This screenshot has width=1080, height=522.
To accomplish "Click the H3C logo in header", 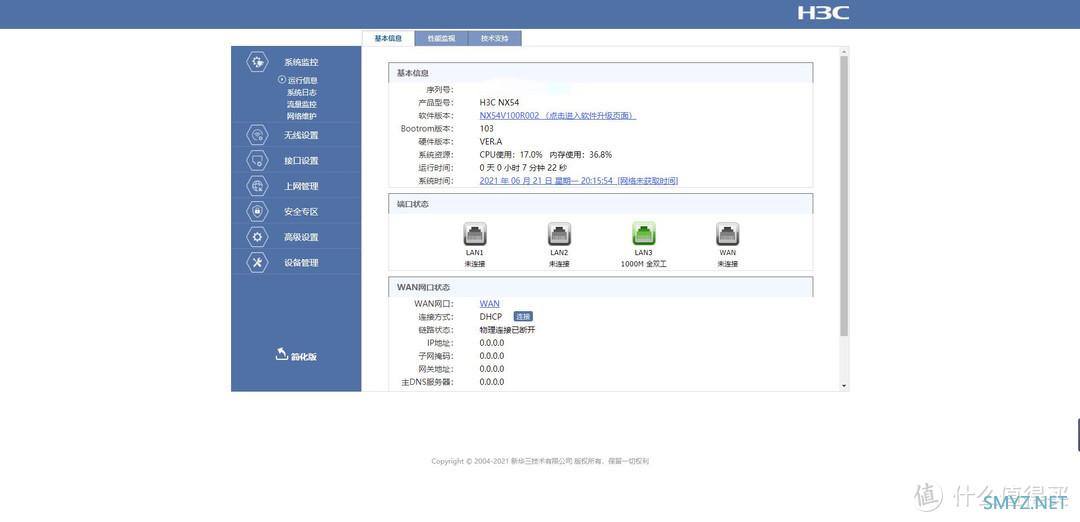I will [823, 13].
